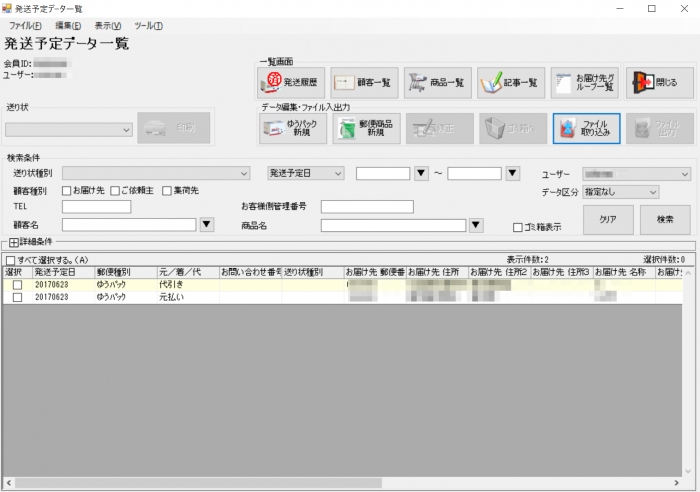The height and width of the screenshot is (492, 700).
Task: Click the 印刷 printer button
Action: tap(174, 128)
